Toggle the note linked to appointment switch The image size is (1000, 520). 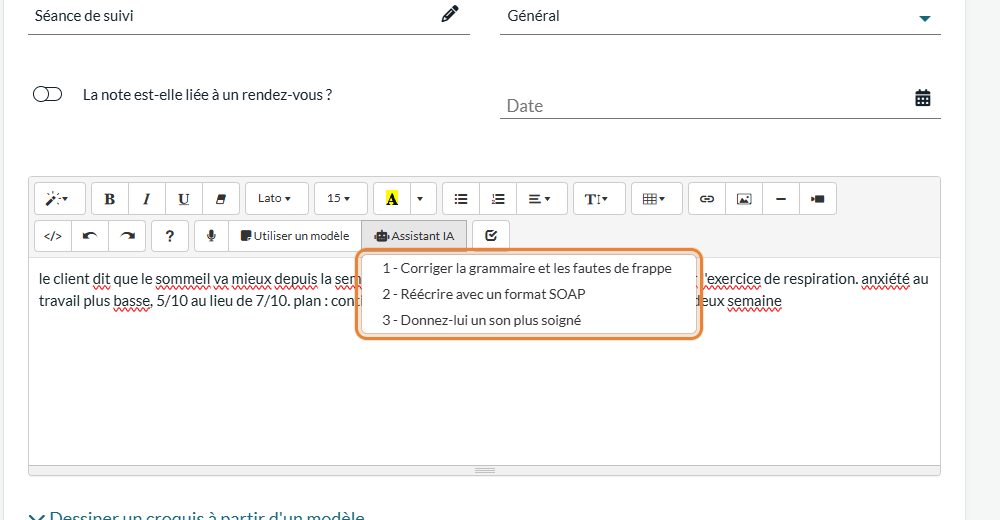(x=47, y=94)
